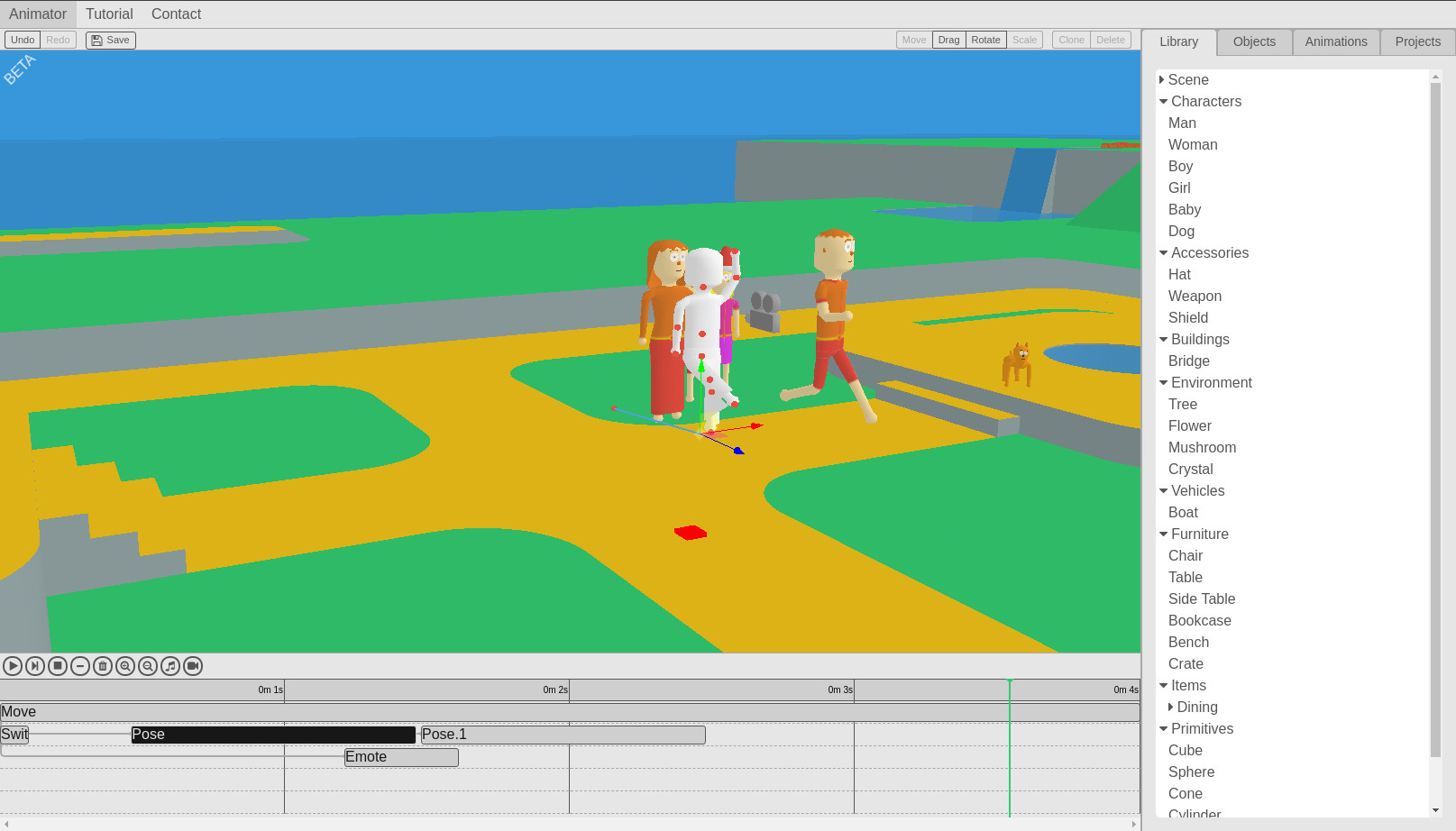Screen dimensions: 1456x831
Task: Click the trash icon in timeline controls
Action: click(x=103, y=666)
